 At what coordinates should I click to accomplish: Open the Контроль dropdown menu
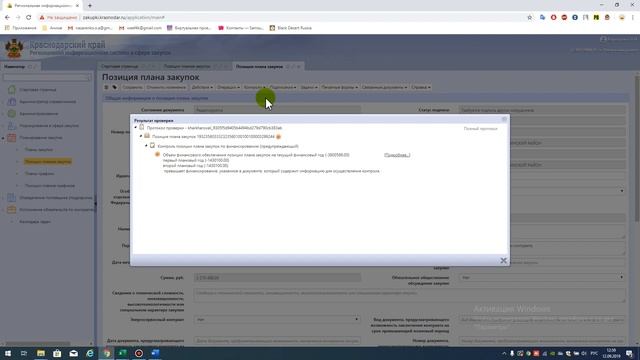tap(254, 87)
